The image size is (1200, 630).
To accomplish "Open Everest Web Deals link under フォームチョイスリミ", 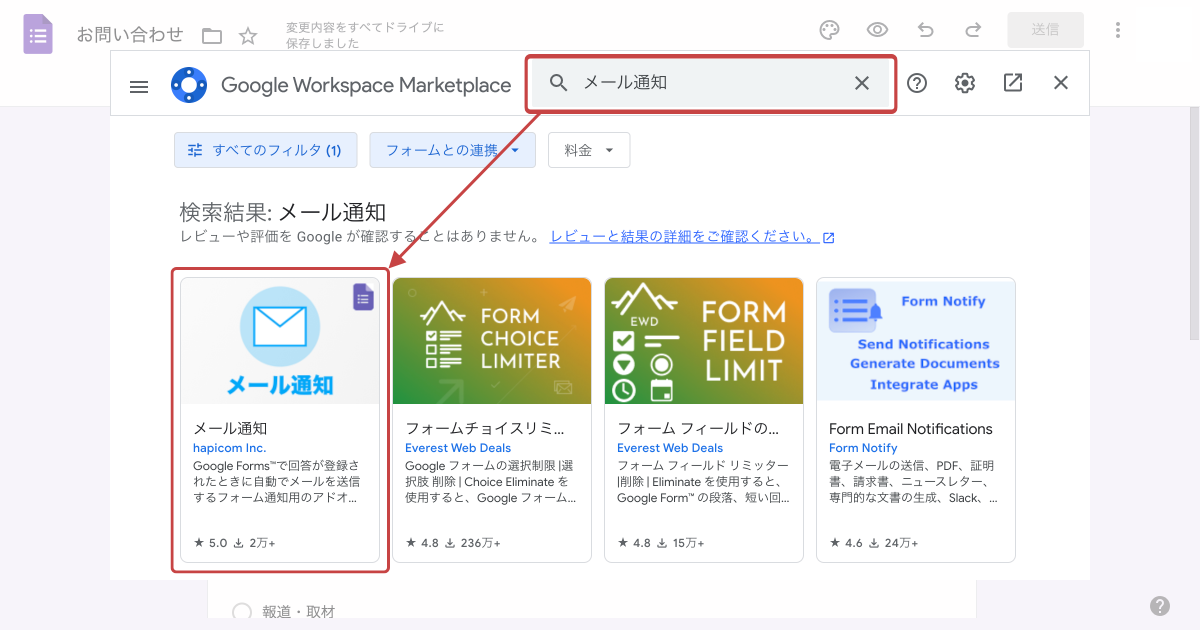I will pyautogui.click(x=458, y=448).
